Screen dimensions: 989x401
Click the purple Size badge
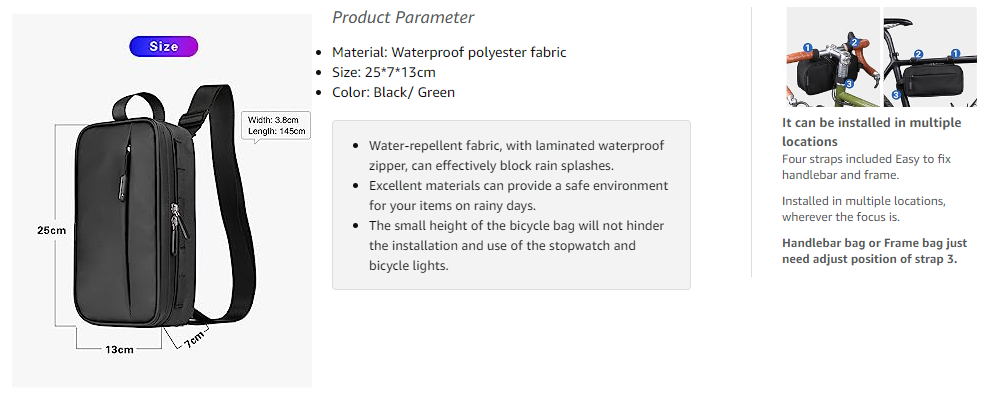point(163,47)
